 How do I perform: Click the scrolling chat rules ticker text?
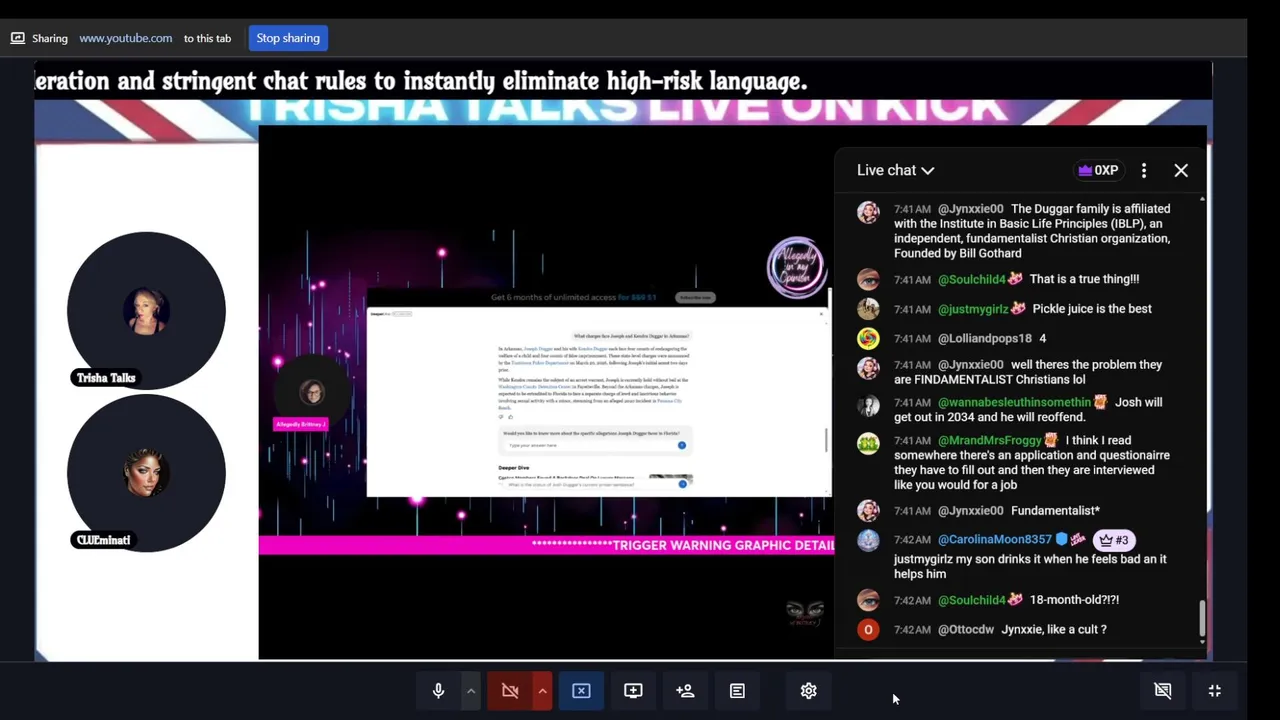point(421,81)
